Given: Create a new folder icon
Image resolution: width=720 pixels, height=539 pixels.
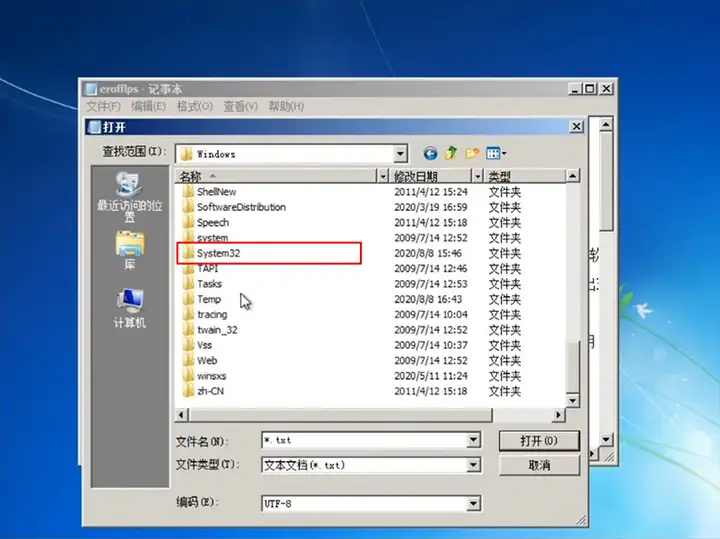Looking at the screenshot, I should [x=472, y=153].
